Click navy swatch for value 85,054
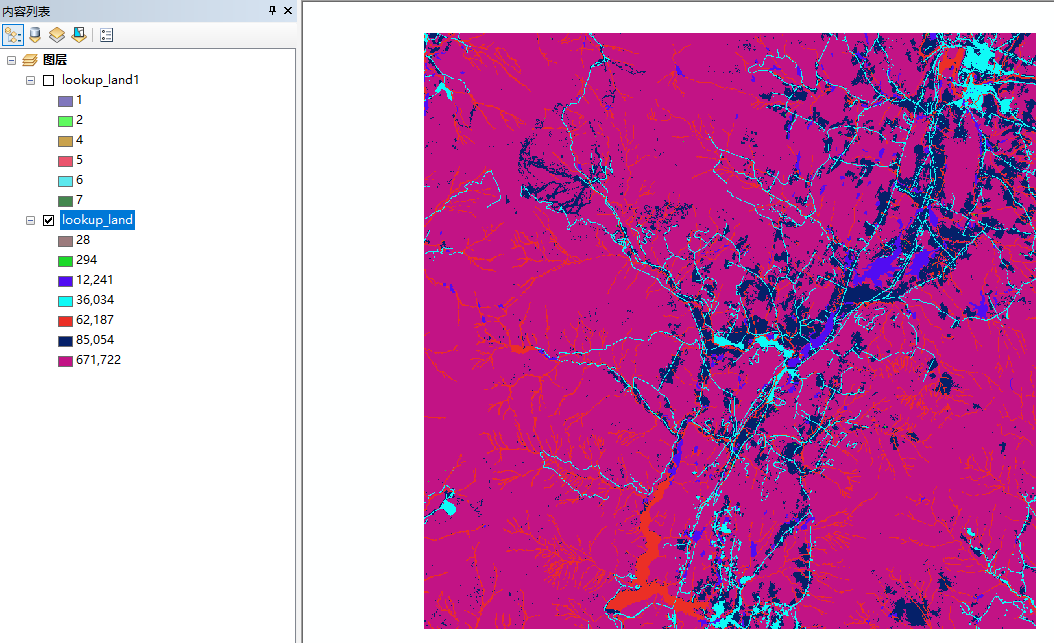Screen dimensions: 1054x643 coord(65,341)
